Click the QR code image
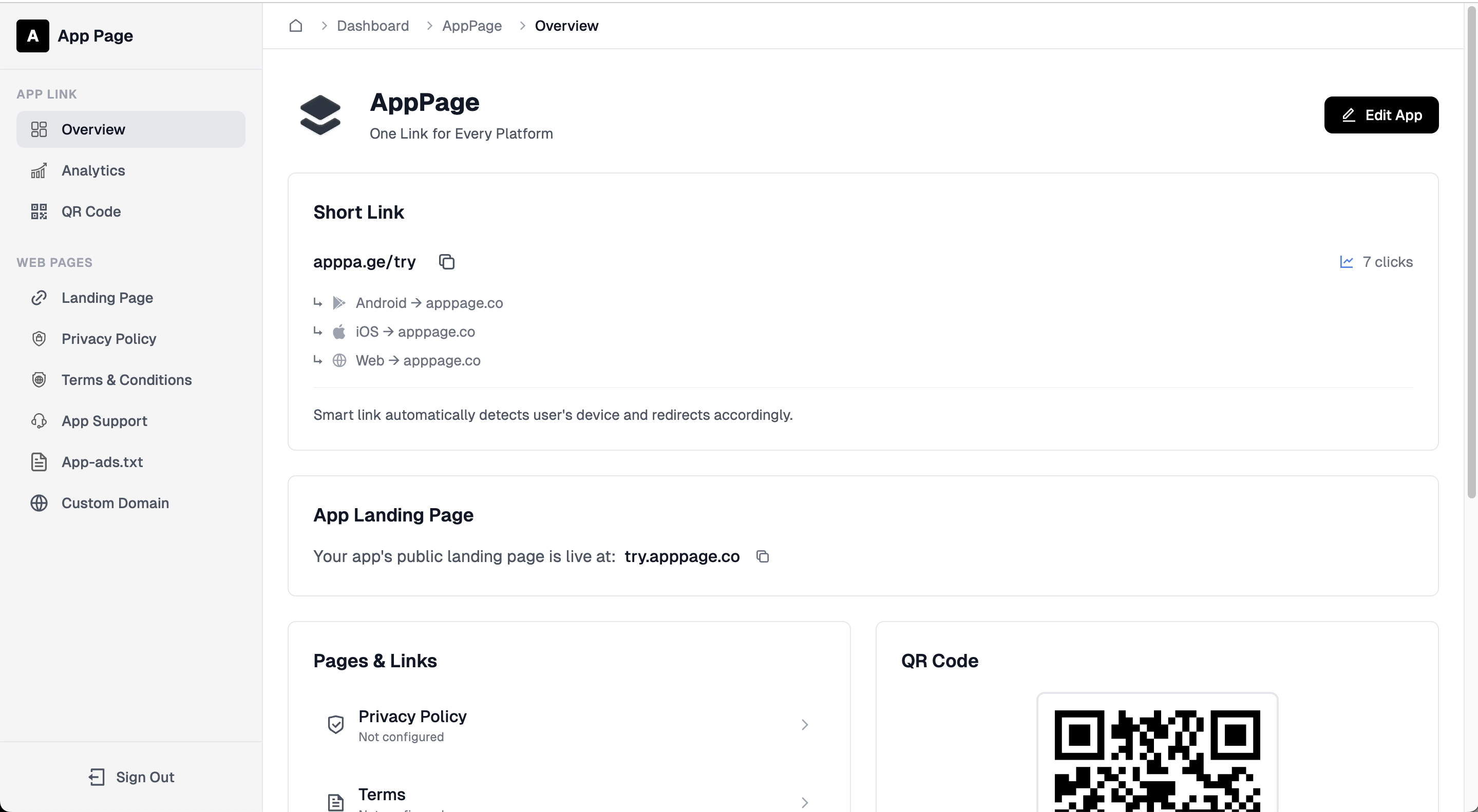Screen dimensions: 1478x812 coord(1157,760)
